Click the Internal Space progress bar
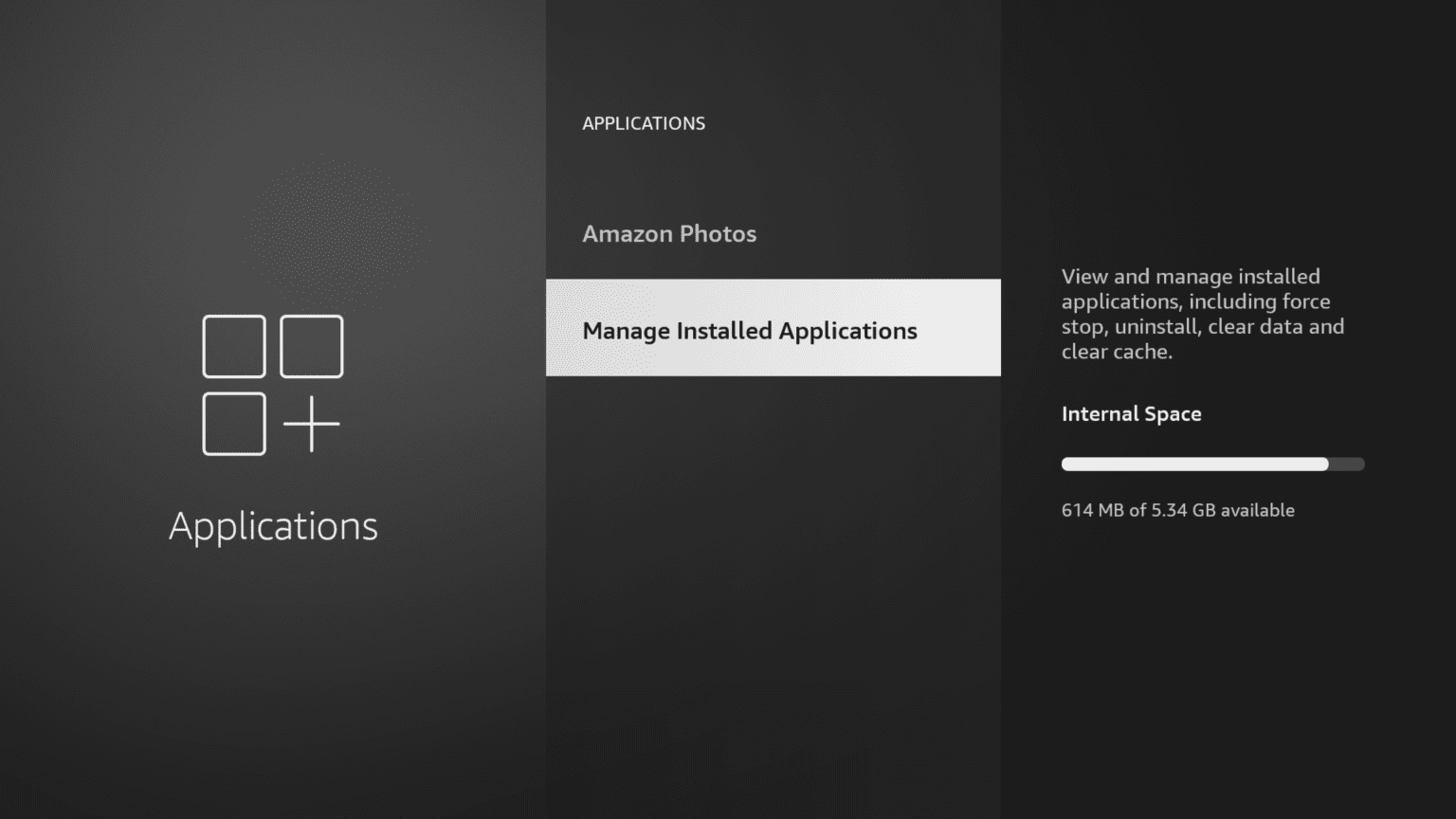The image size is (1456, 819). 1212,464
